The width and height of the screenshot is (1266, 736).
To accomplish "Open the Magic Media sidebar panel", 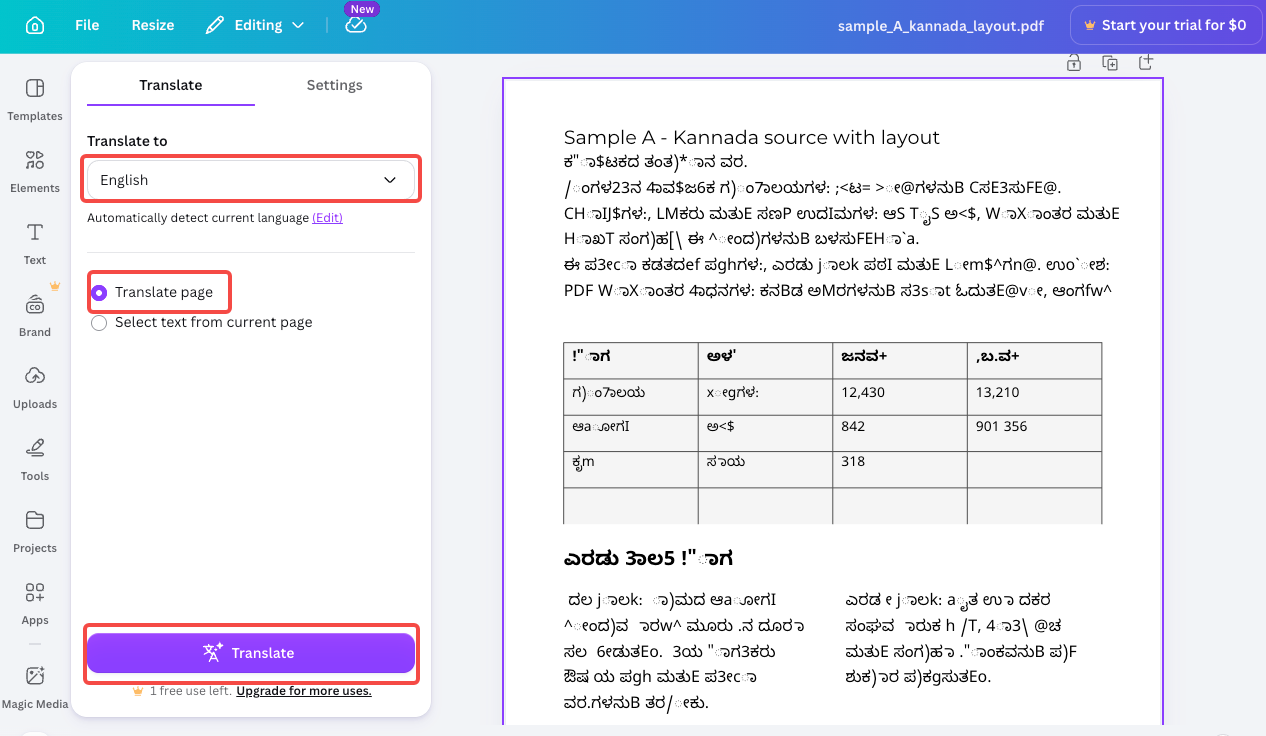I will pos(35,687).
